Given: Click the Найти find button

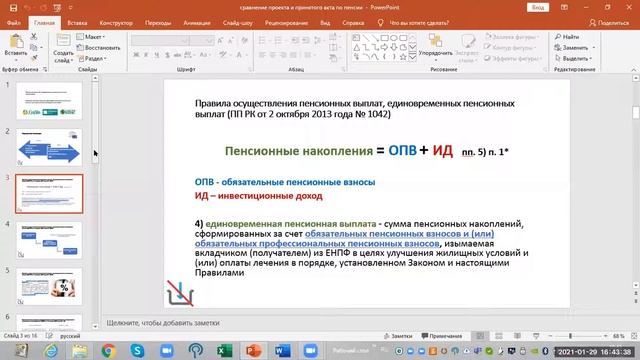Looking at the screenshot, I should pyautogui.click(x=567, y=37).
